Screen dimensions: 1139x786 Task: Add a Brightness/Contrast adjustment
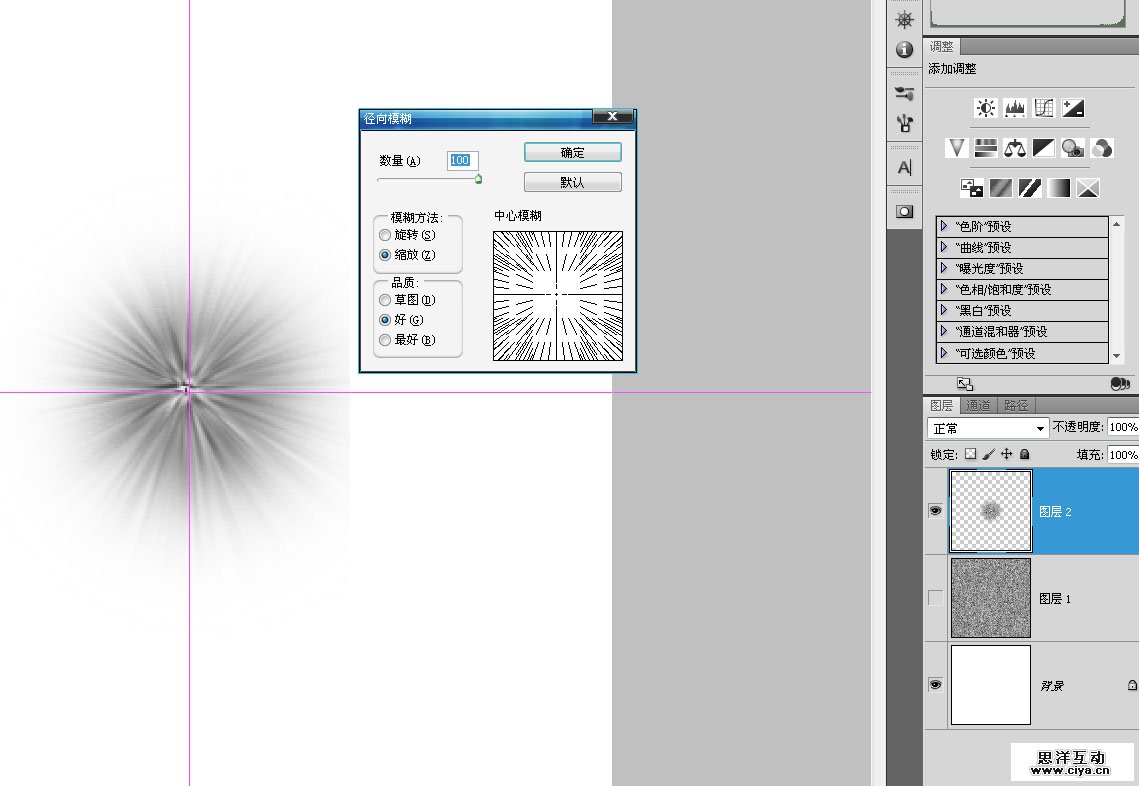[986, 108]
